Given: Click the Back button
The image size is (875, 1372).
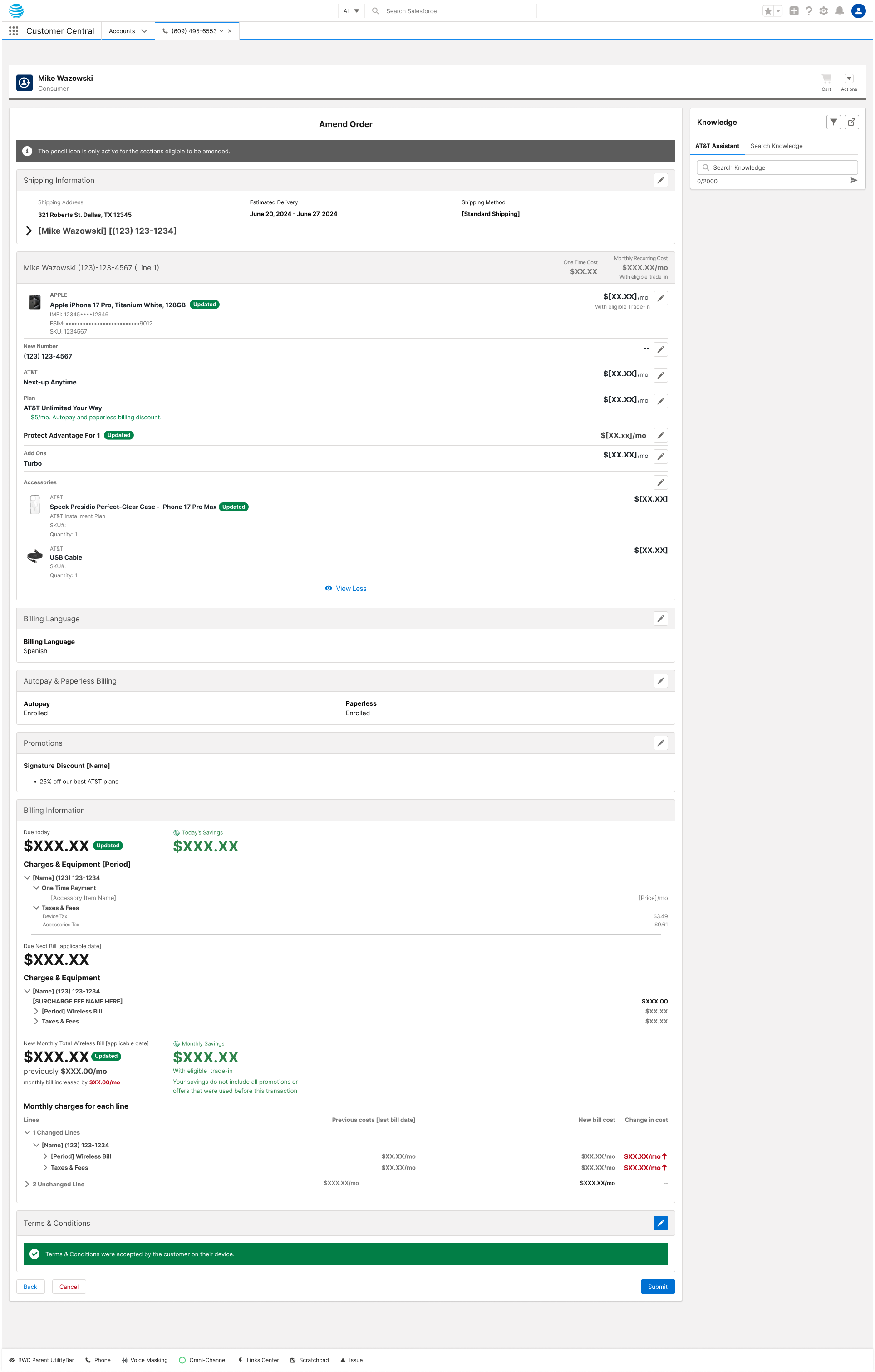Looking at the screenshot, I should pyautogui.click(x=30, y=1287).
